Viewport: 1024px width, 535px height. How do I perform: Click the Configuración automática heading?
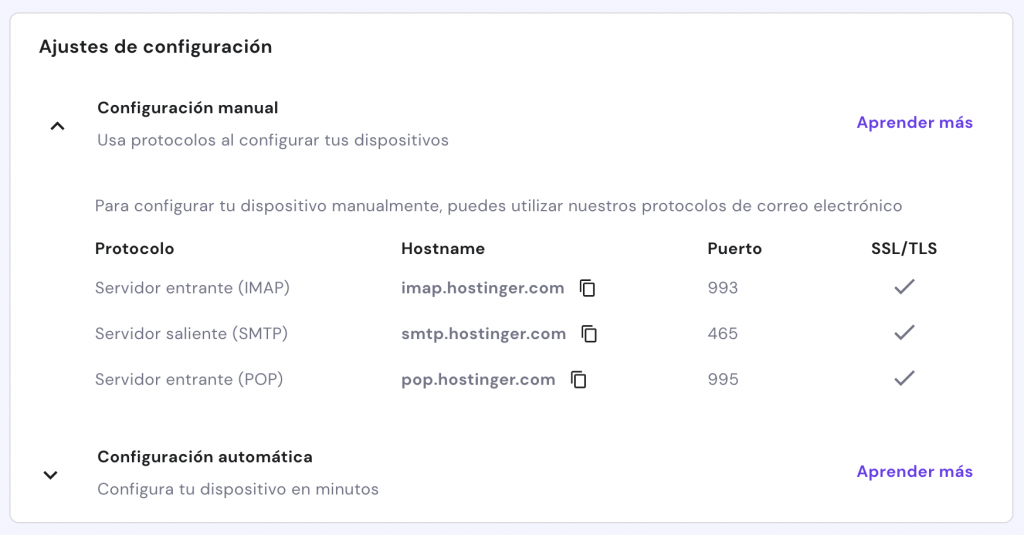tap(205, 457)
